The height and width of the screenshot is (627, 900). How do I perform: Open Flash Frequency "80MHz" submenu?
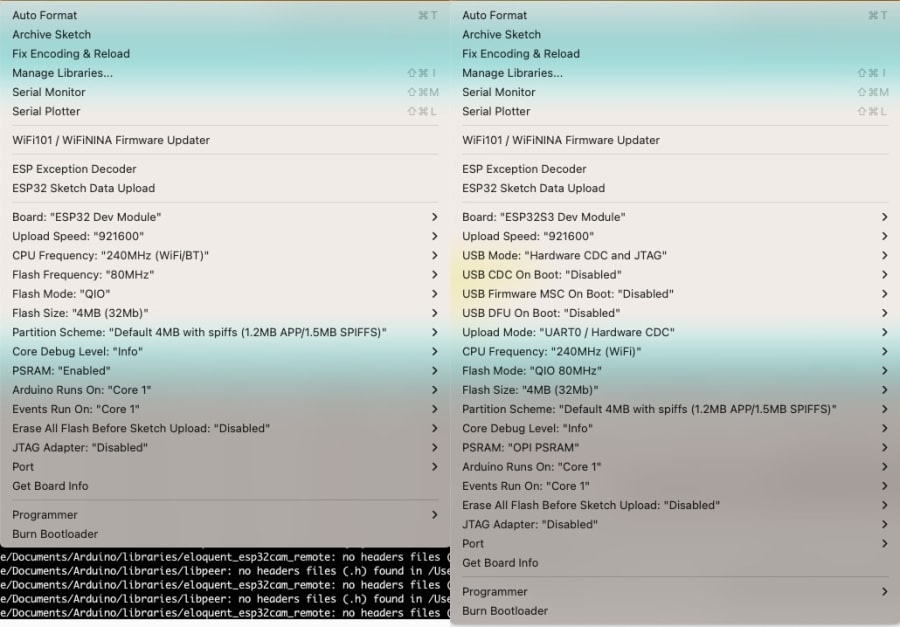pyautogui.click(x=225, y=275)
